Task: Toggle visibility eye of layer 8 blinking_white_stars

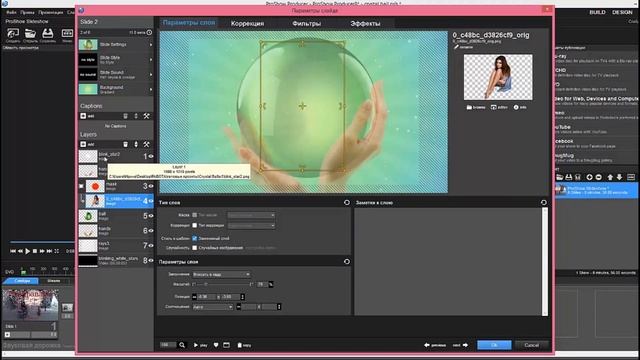Action: [x=151, y=260]
